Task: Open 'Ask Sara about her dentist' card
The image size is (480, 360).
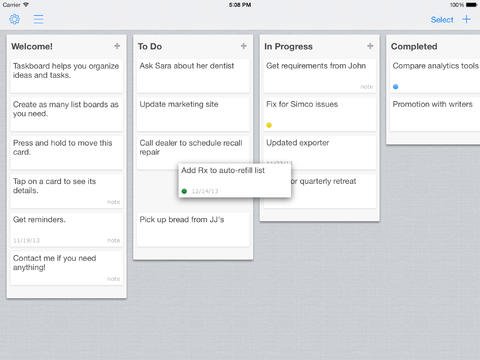Action: [x=193, y=76]
